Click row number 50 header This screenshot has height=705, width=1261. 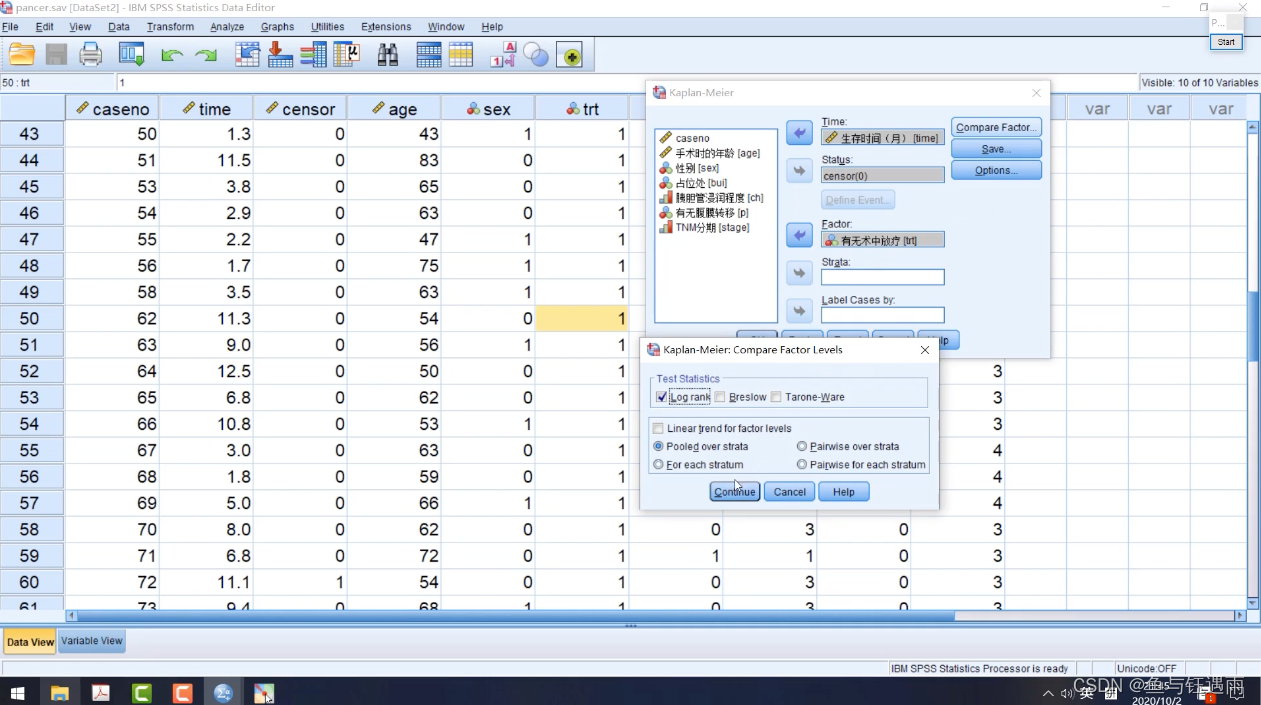point(32,319)
